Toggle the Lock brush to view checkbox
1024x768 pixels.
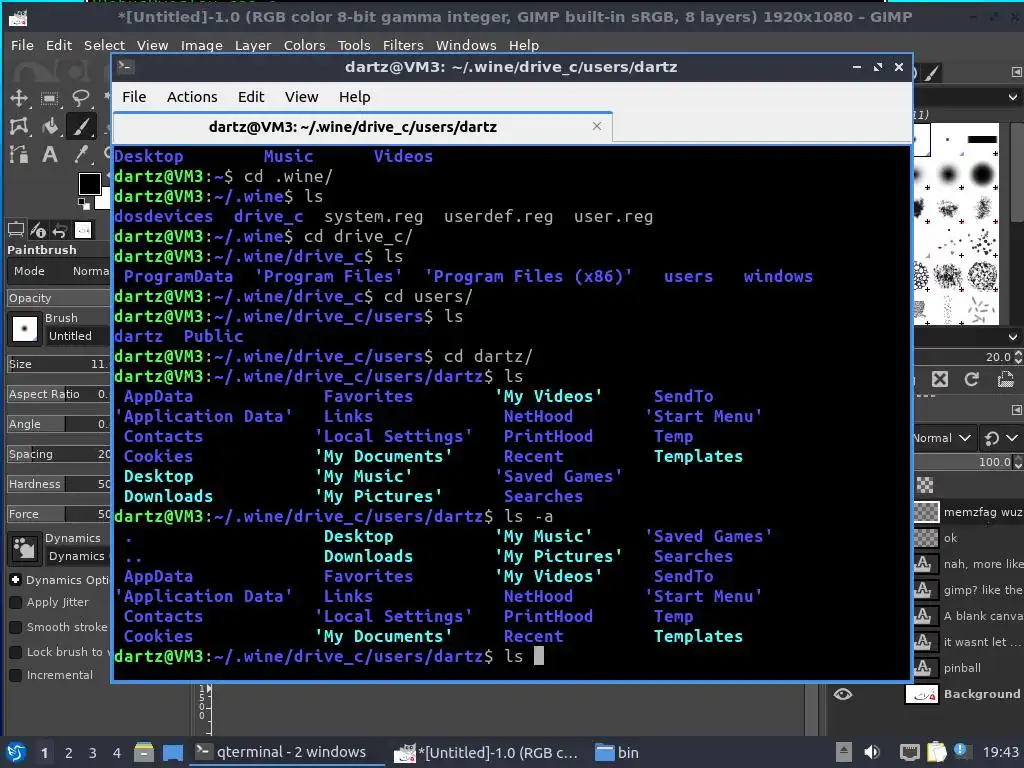click(x=16, y=652)
